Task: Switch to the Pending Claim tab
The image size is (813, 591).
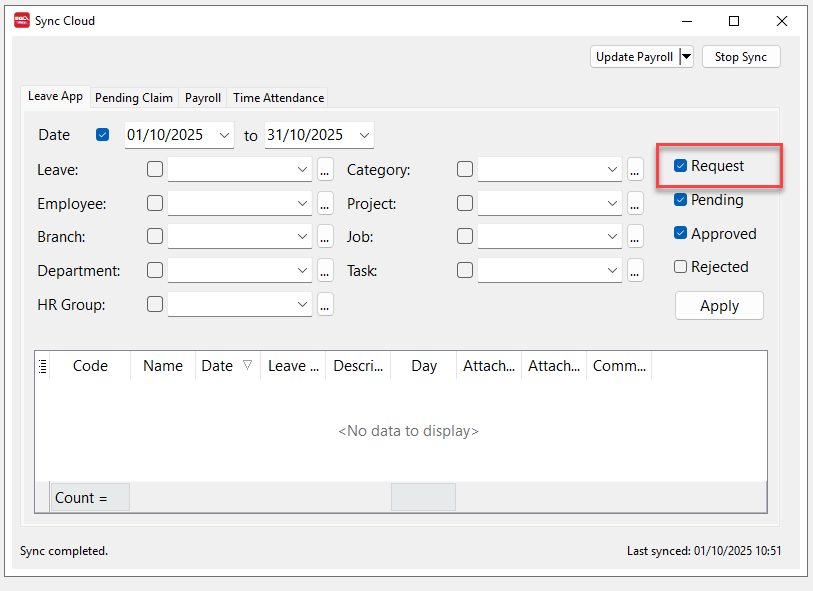Action: click(x=134, y=97)
